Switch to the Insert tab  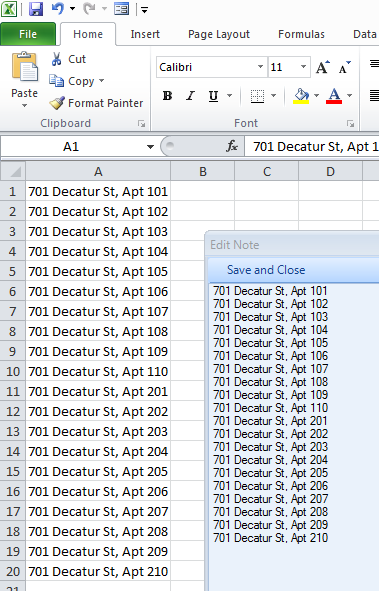pyautogui.click(x=145, y=34)
